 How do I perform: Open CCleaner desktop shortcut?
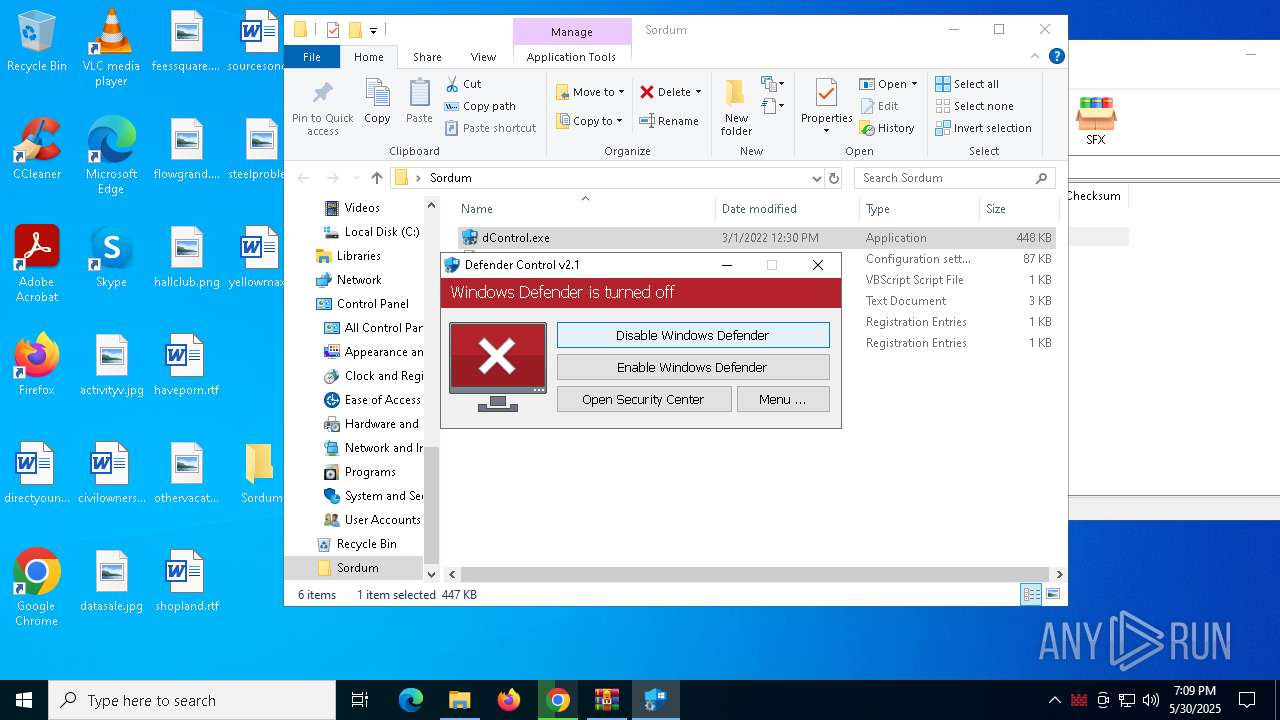point(37,149)
